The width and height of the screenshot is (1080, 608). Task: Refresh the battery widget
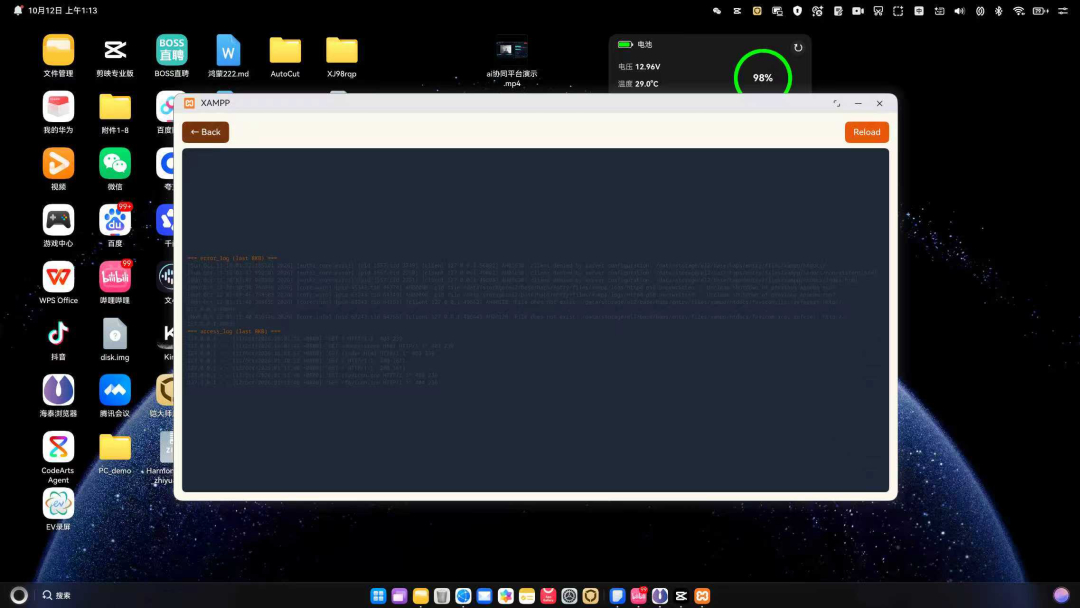798,48
